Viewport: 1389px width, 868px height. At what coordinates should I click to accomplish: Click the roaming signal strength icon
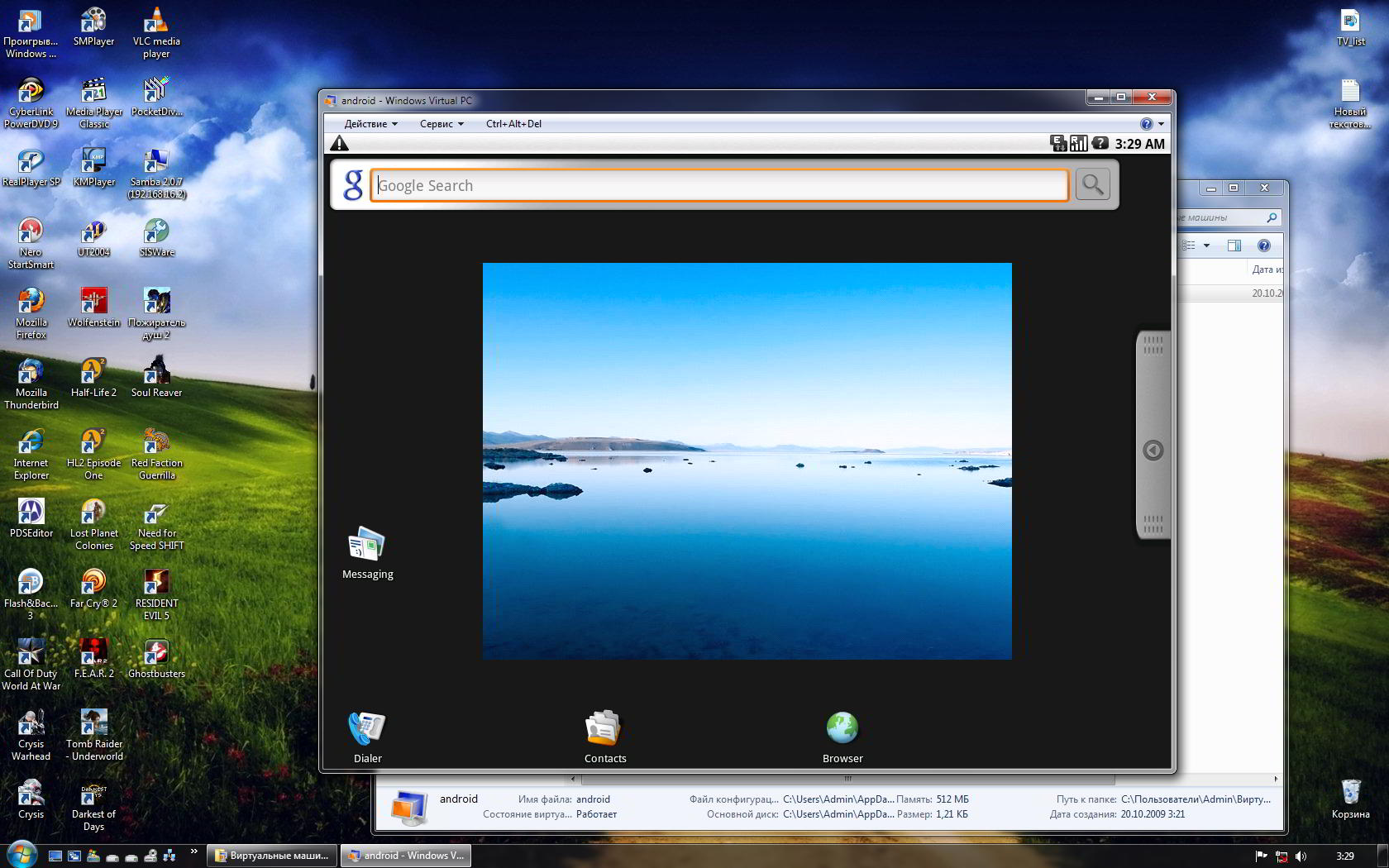(1078, 143)
